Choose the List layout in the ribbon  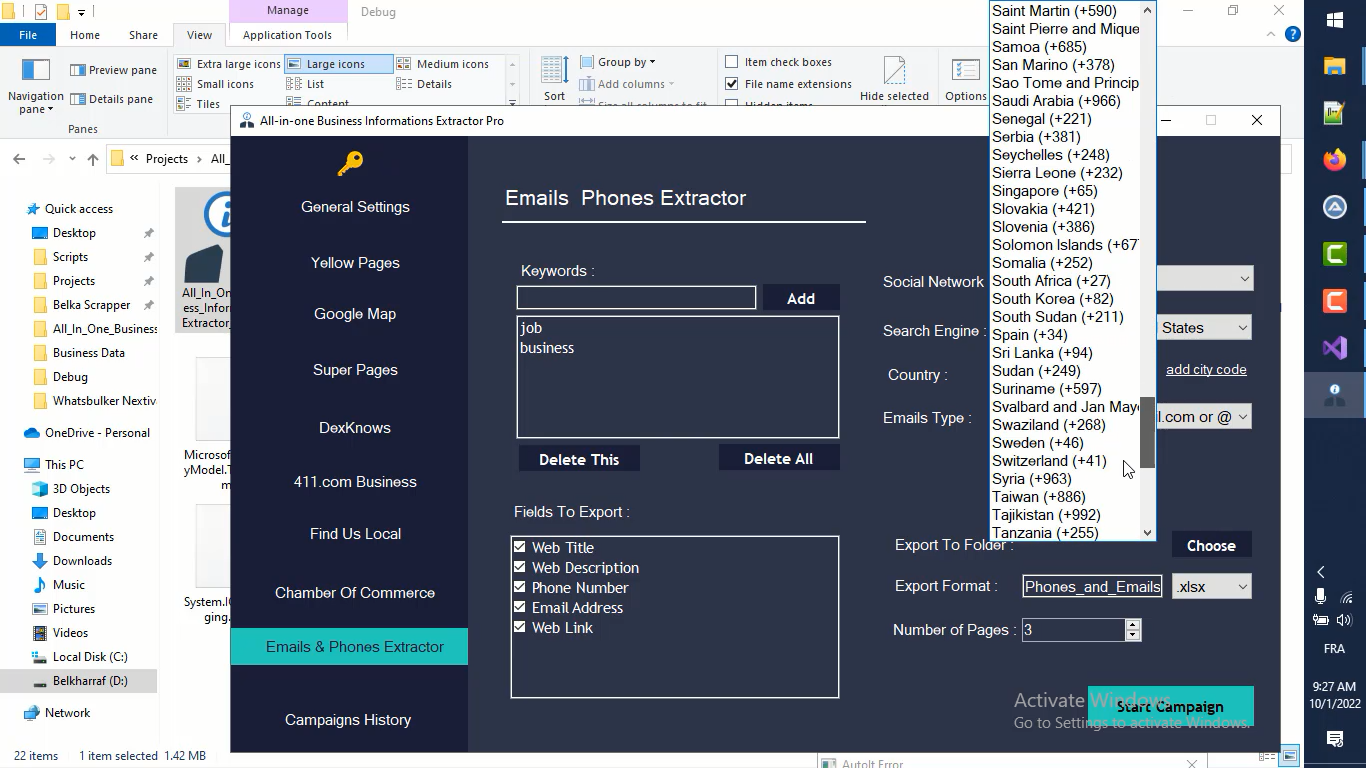[x=305, y=84]
